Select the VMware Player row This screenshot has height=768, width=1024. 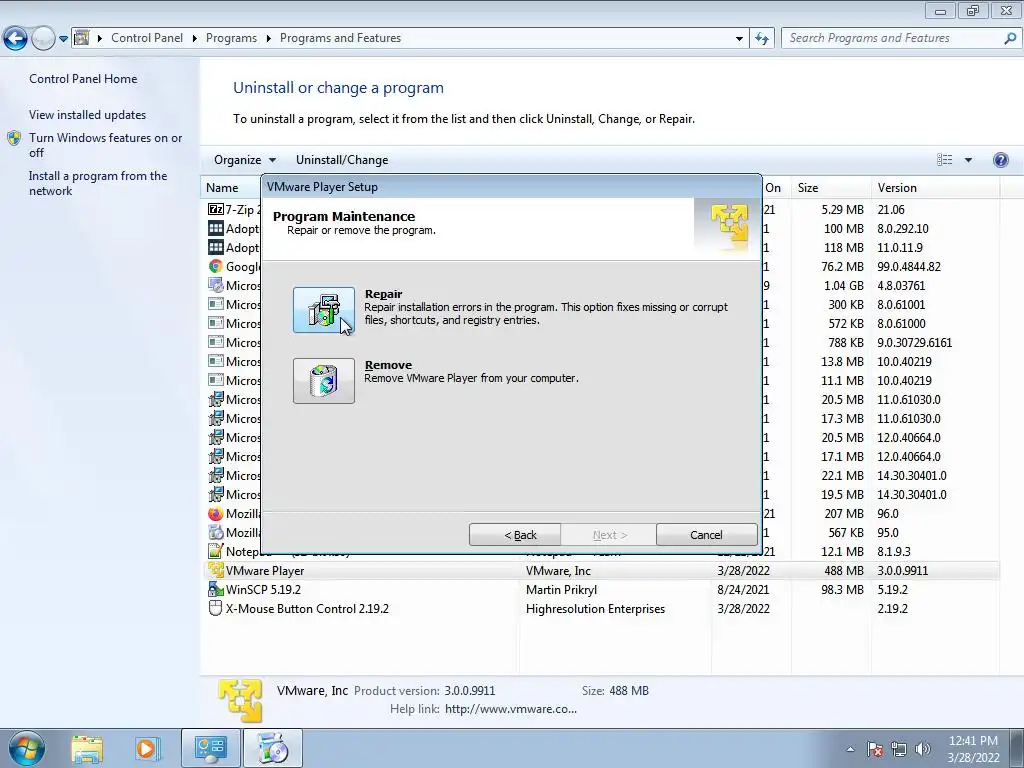click(601, 571)
